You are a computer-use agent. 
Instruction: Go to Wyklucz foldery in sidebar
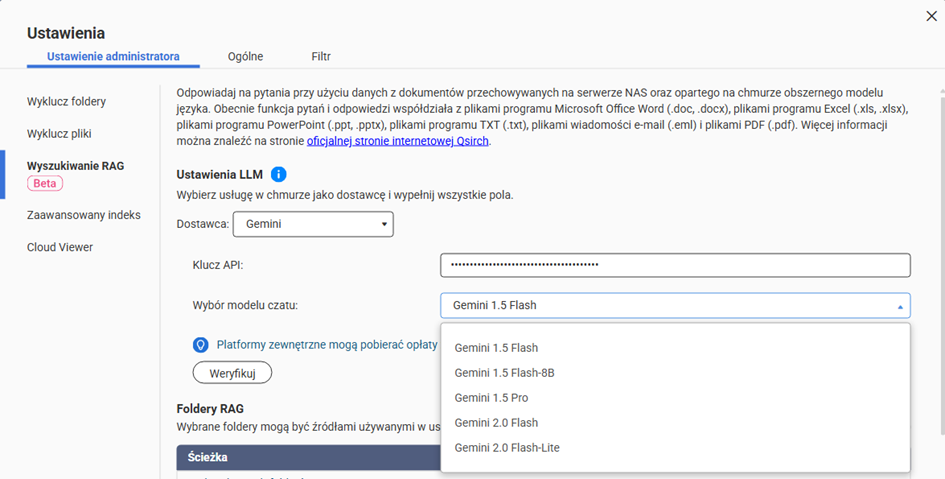coord(66,101)
